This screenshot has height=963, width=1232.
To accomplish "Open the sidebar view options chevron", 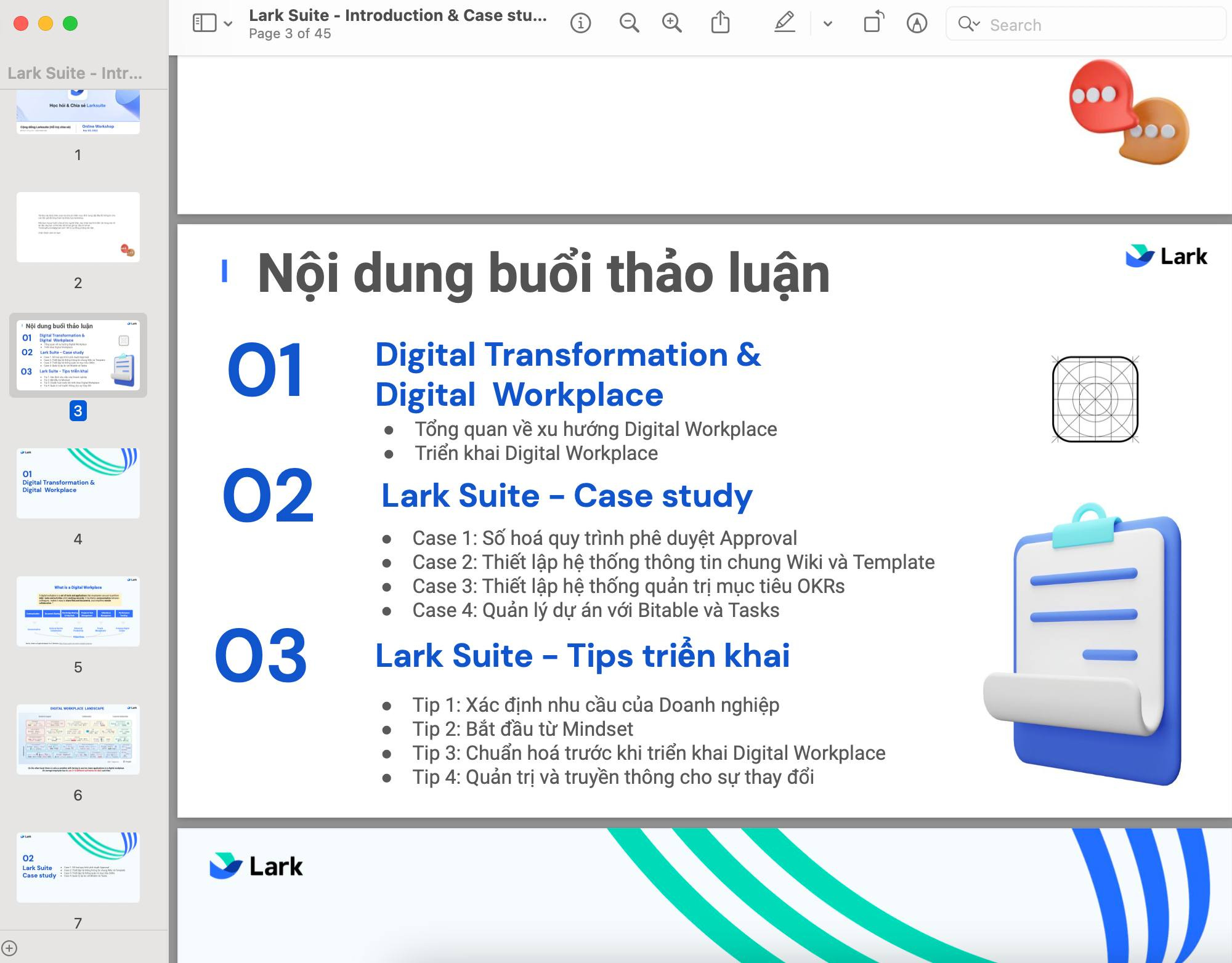I will (228, 24).
